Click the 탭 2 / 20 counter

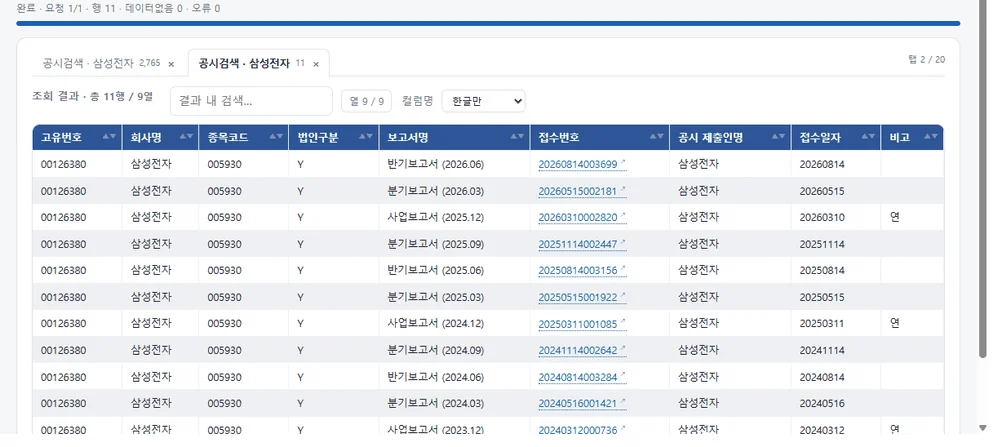click(926, 59)
